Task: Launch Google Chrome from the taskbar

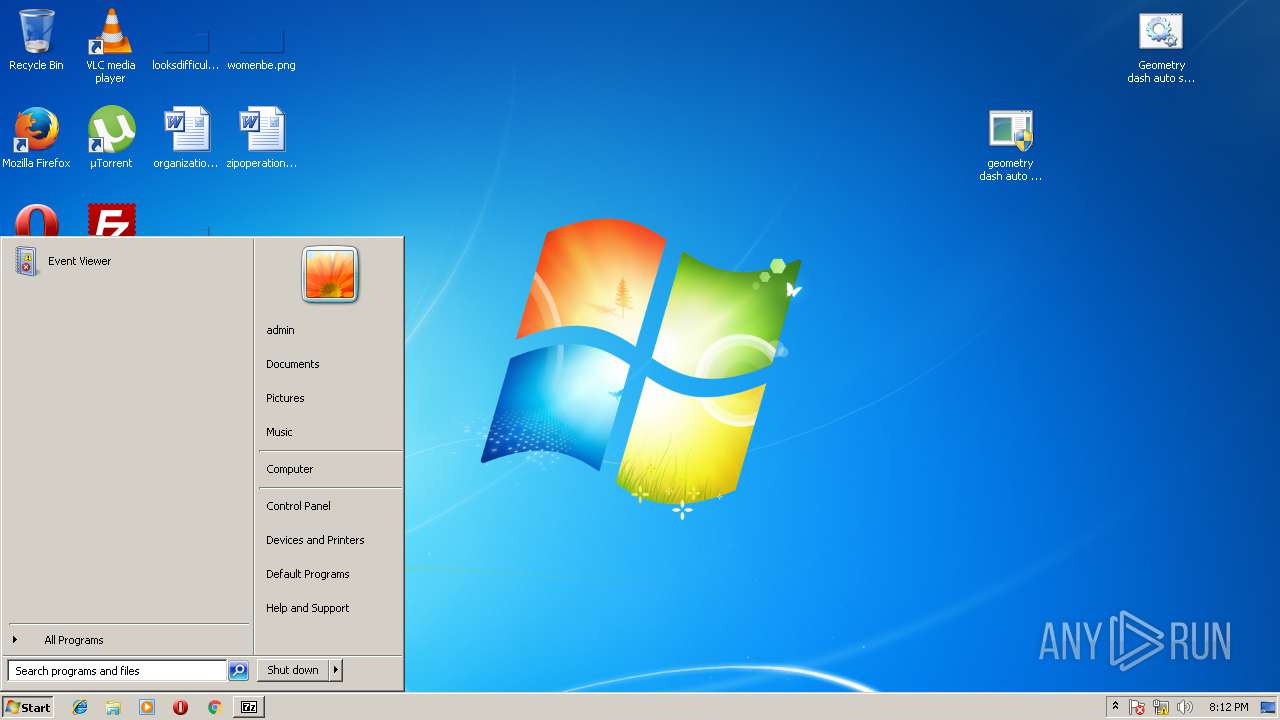Action: tap(214, 707)
